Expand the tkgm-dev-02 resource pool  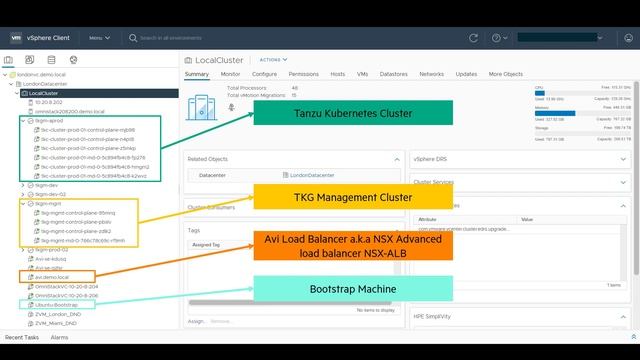pos(23,194)
